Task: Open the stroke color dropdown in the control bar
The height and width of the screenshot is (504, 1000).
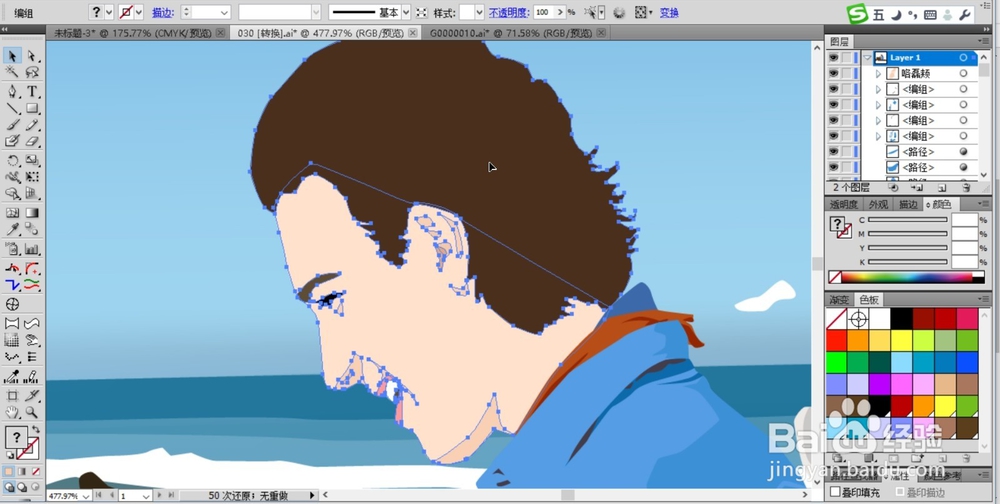Action: point(138,12)
